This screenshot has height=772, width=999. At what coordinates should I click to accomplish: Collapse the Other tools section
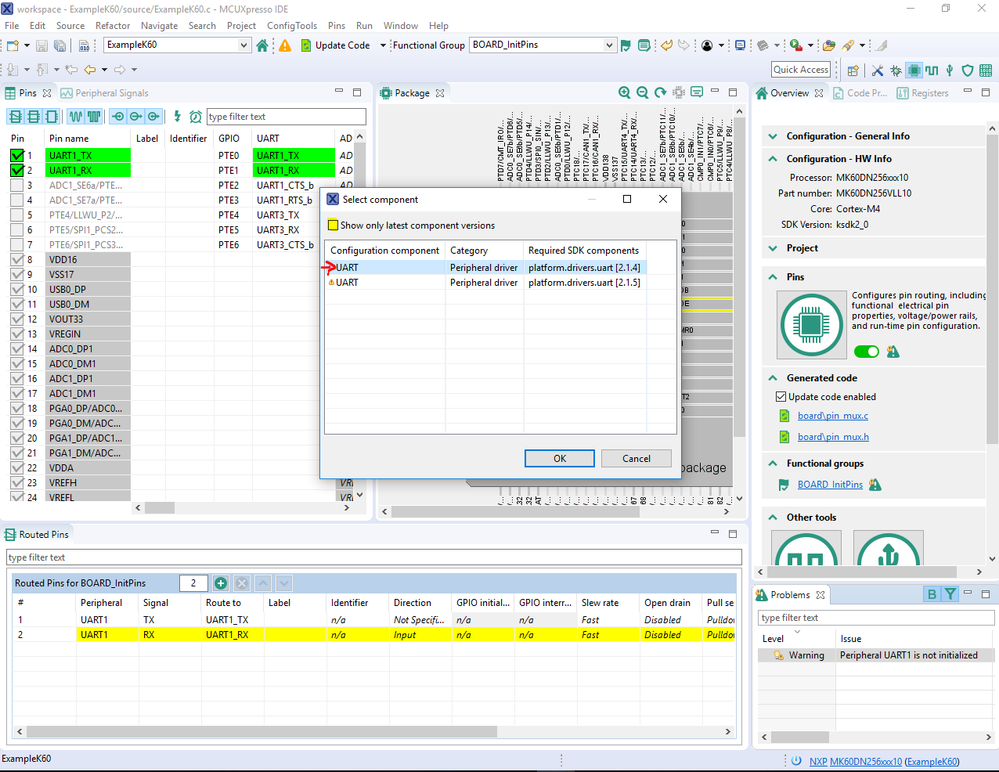[773, 517]
